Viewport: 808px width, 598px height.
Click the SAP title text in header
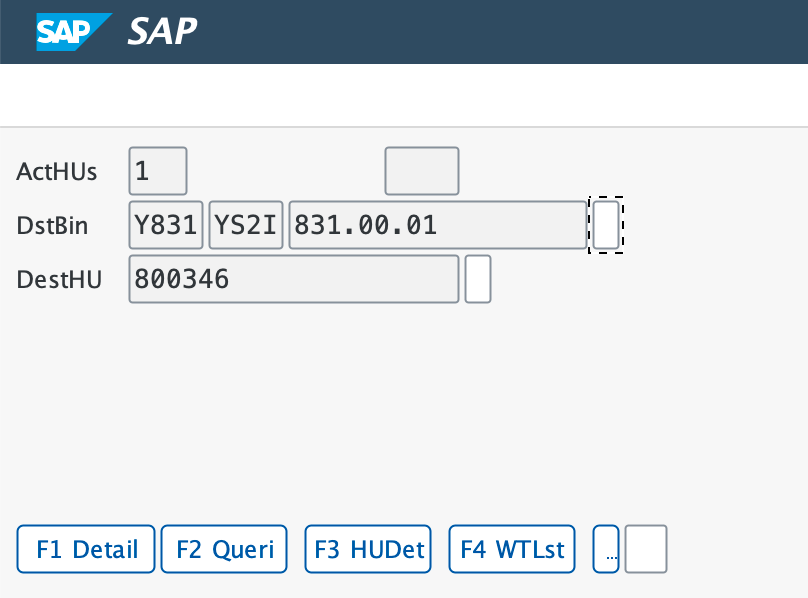[162, 32]
